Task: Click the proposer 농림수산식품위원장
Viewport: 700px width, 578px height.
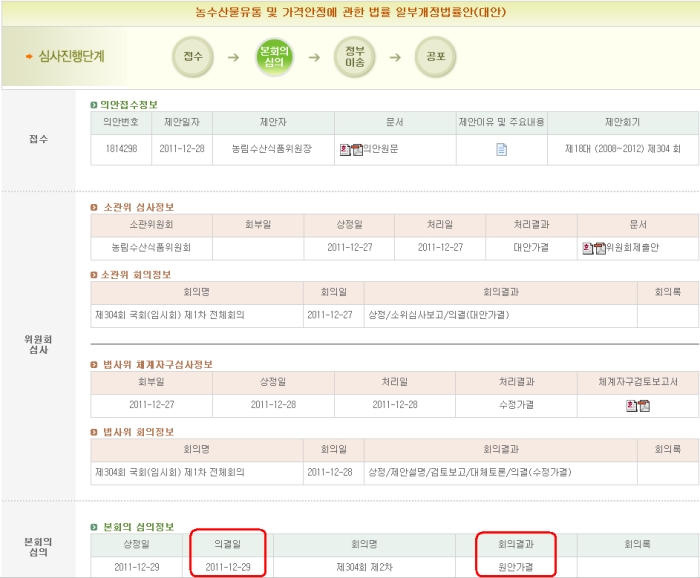Action: point(272,149)
